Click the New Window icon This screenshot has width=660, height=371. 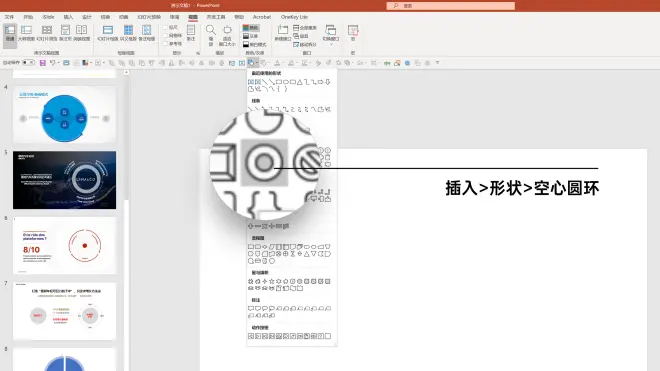283,33
